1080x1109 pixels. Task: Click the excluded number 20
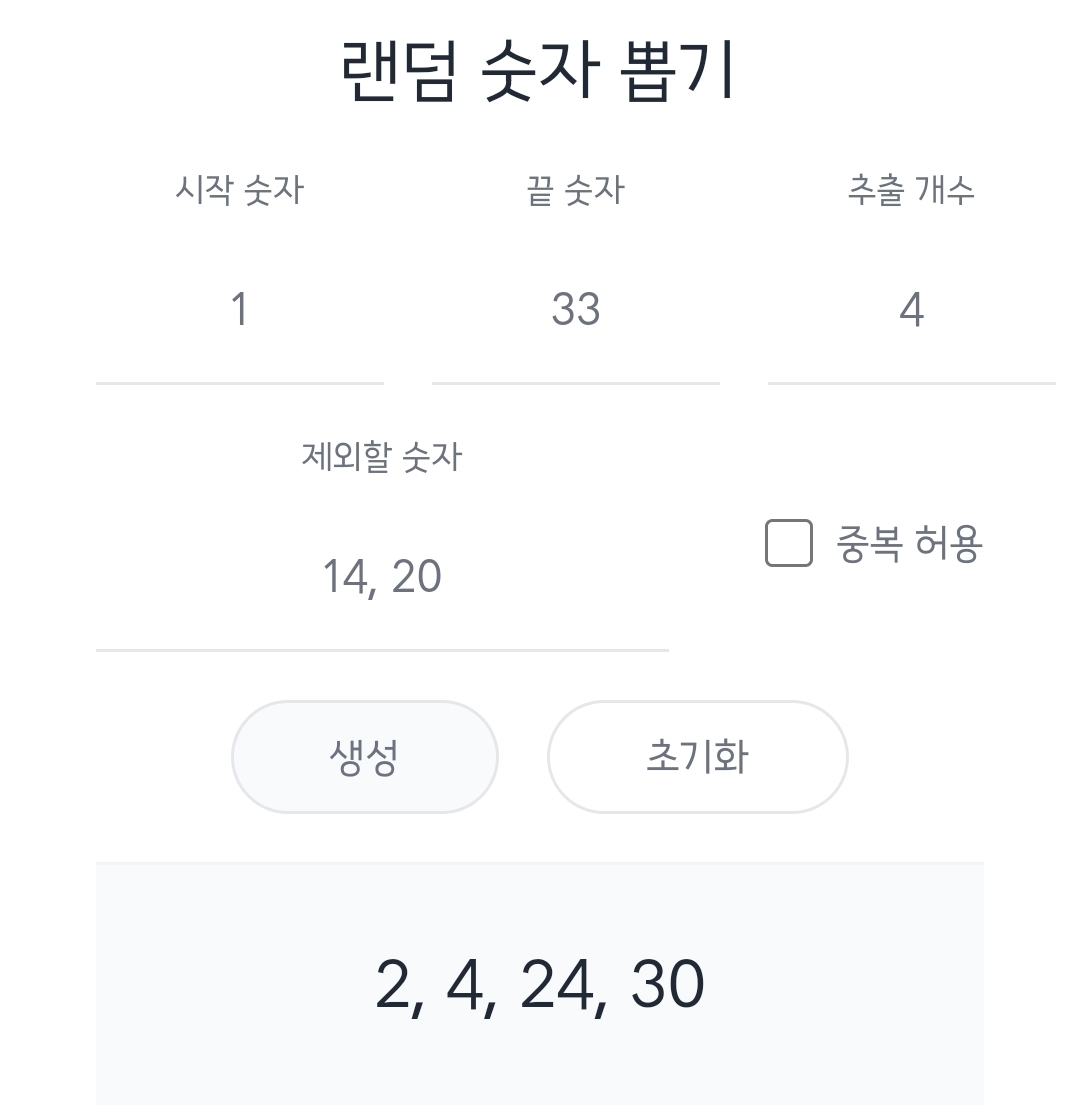pyautogui.click(x=416, y=577)
